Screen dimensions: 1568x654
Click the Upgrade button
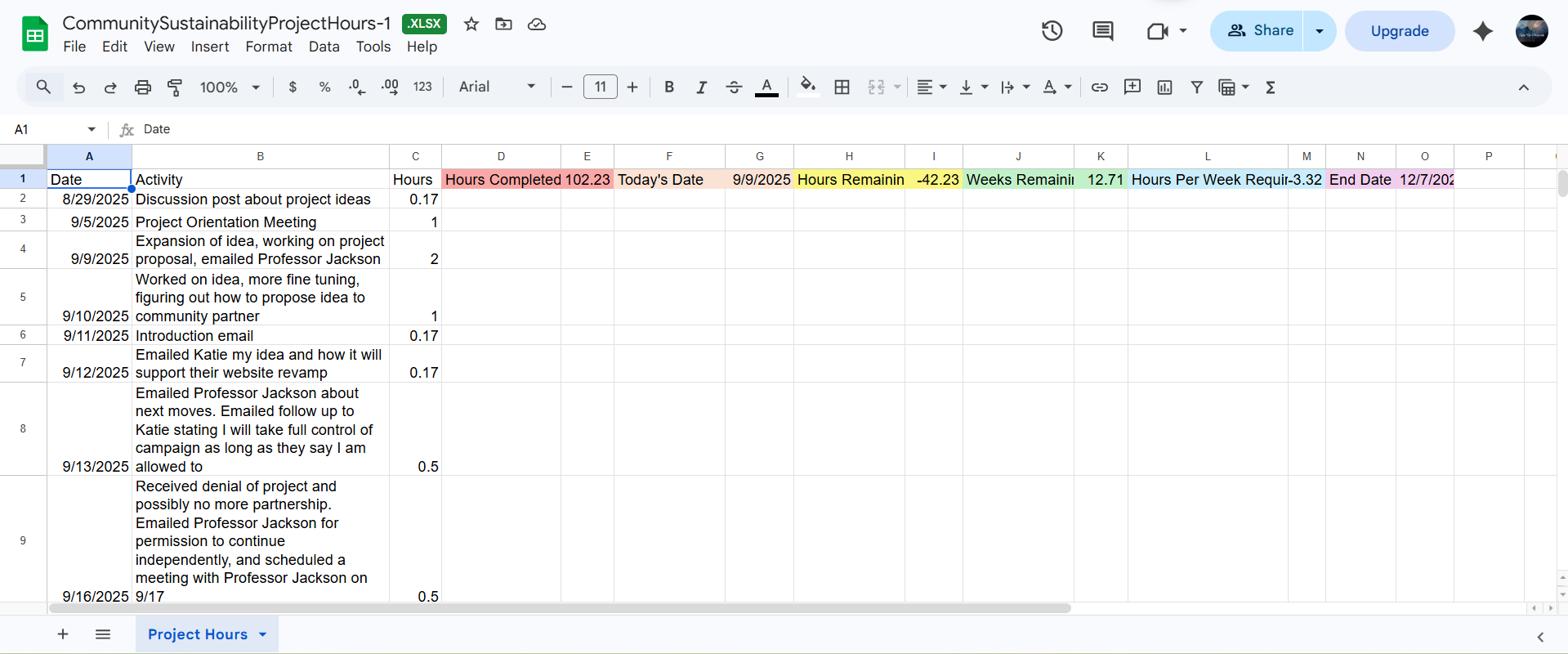pyautogui.click(x=1400, y=31)
